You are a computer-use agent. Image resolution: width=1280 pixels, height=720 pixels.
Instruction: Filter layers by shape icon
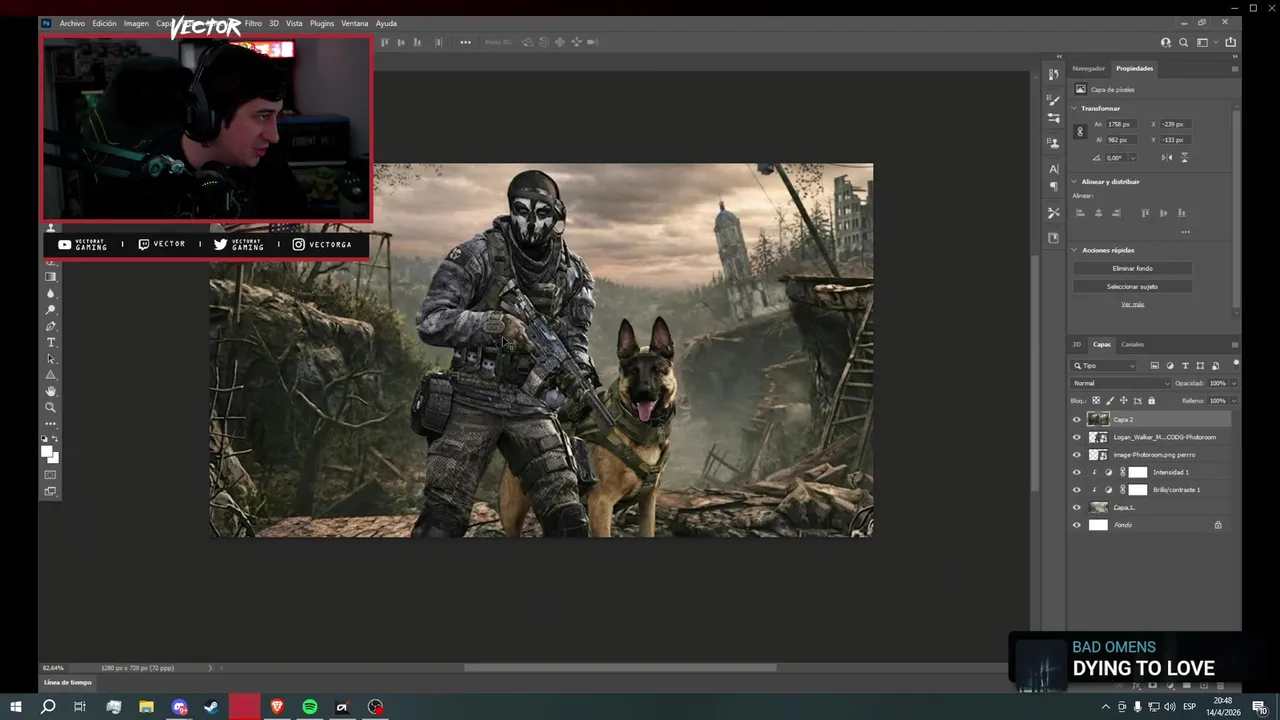tap(1200, 366)
